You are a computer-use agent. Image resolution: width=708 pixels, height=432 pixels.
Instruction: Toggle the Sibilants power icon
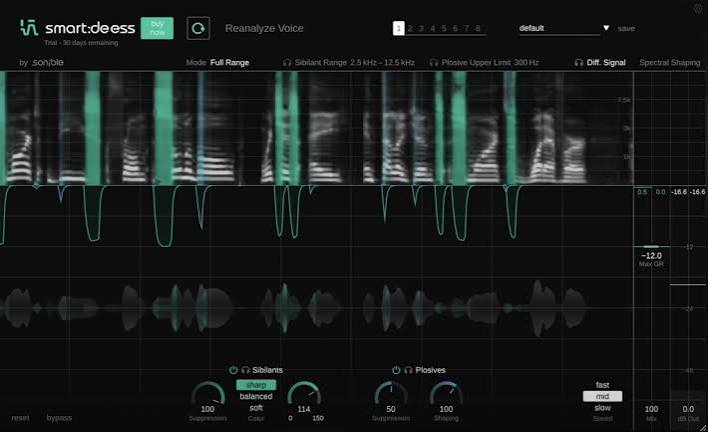point(233,370)
